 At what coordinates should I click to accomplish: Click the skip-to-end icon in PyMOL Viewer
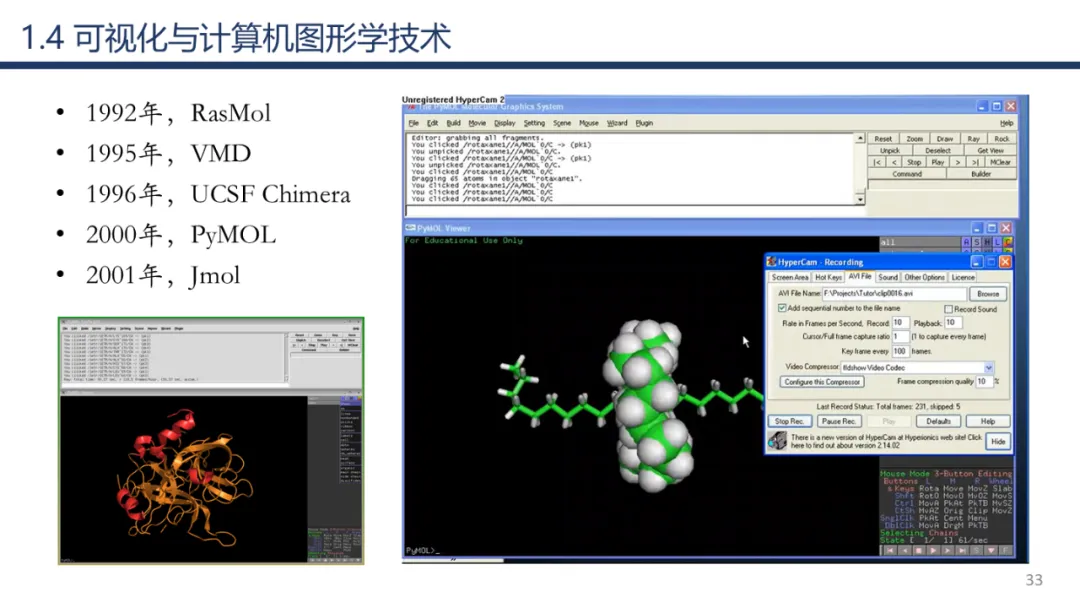(962, 550)
